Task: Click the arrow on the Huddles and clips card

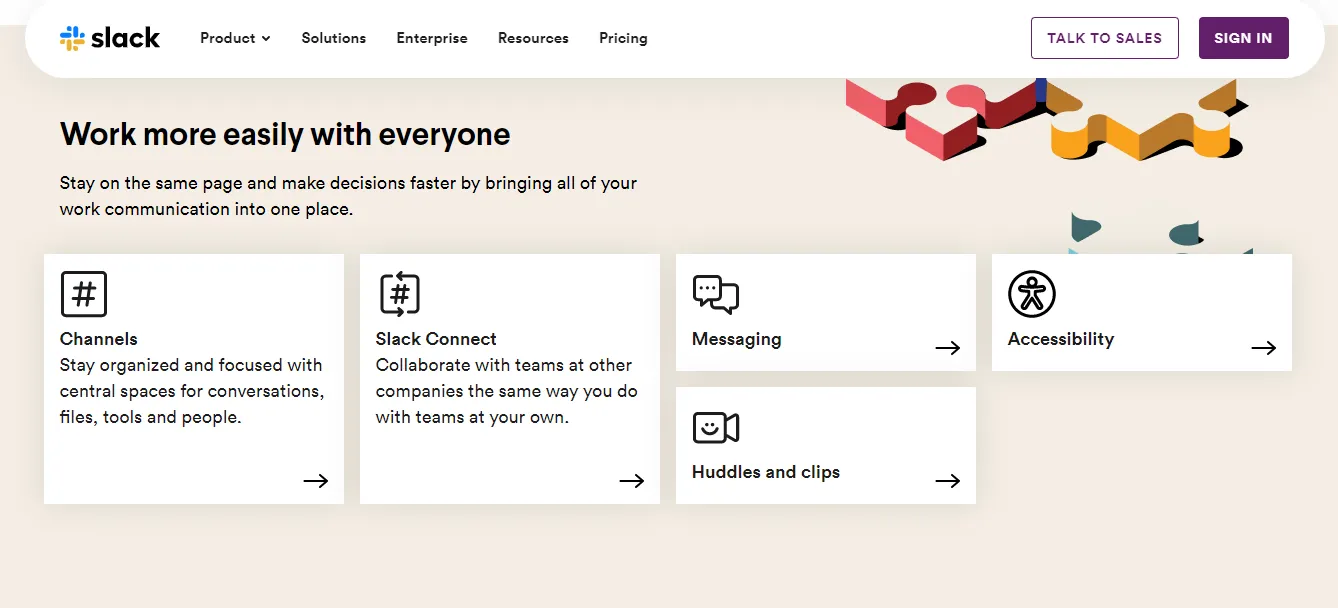Action: 948,481
